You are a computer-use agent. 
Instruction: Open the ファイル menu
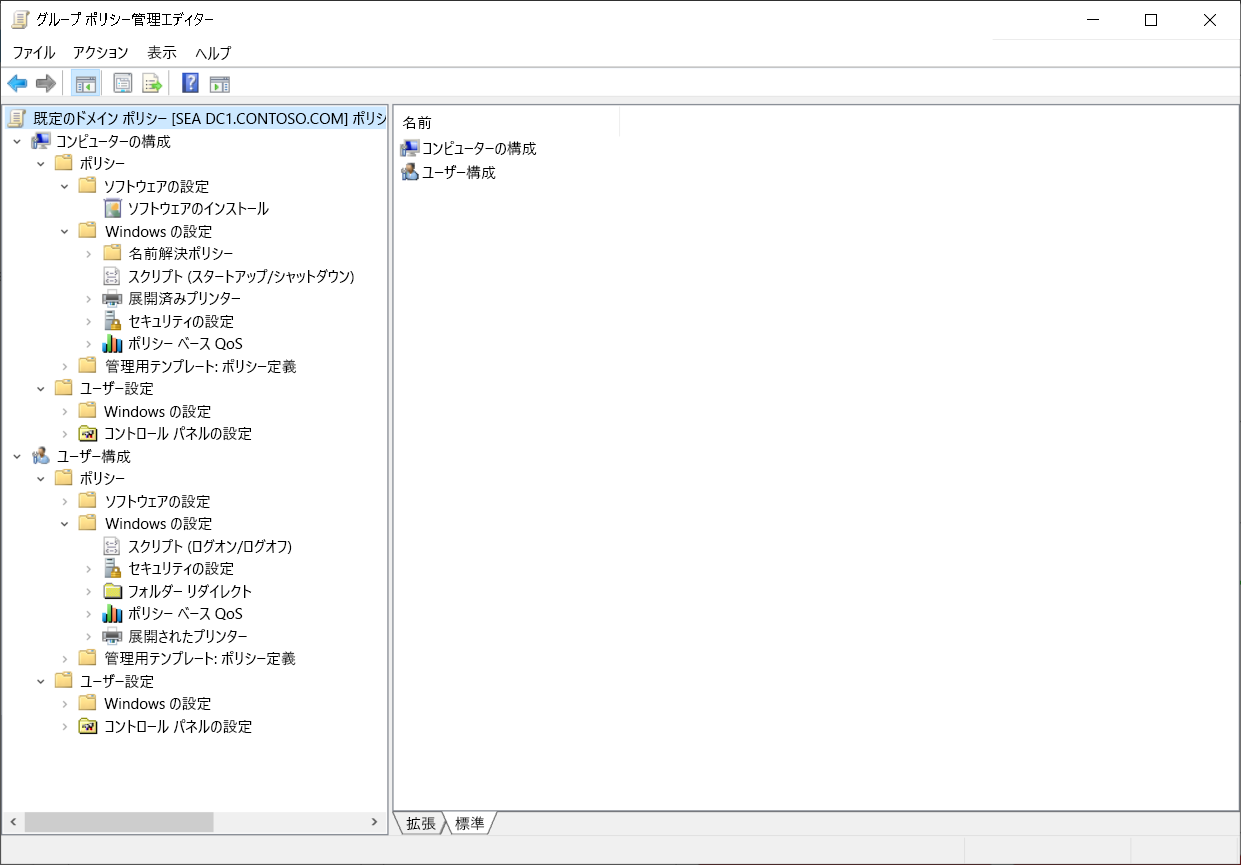(34, 53)
